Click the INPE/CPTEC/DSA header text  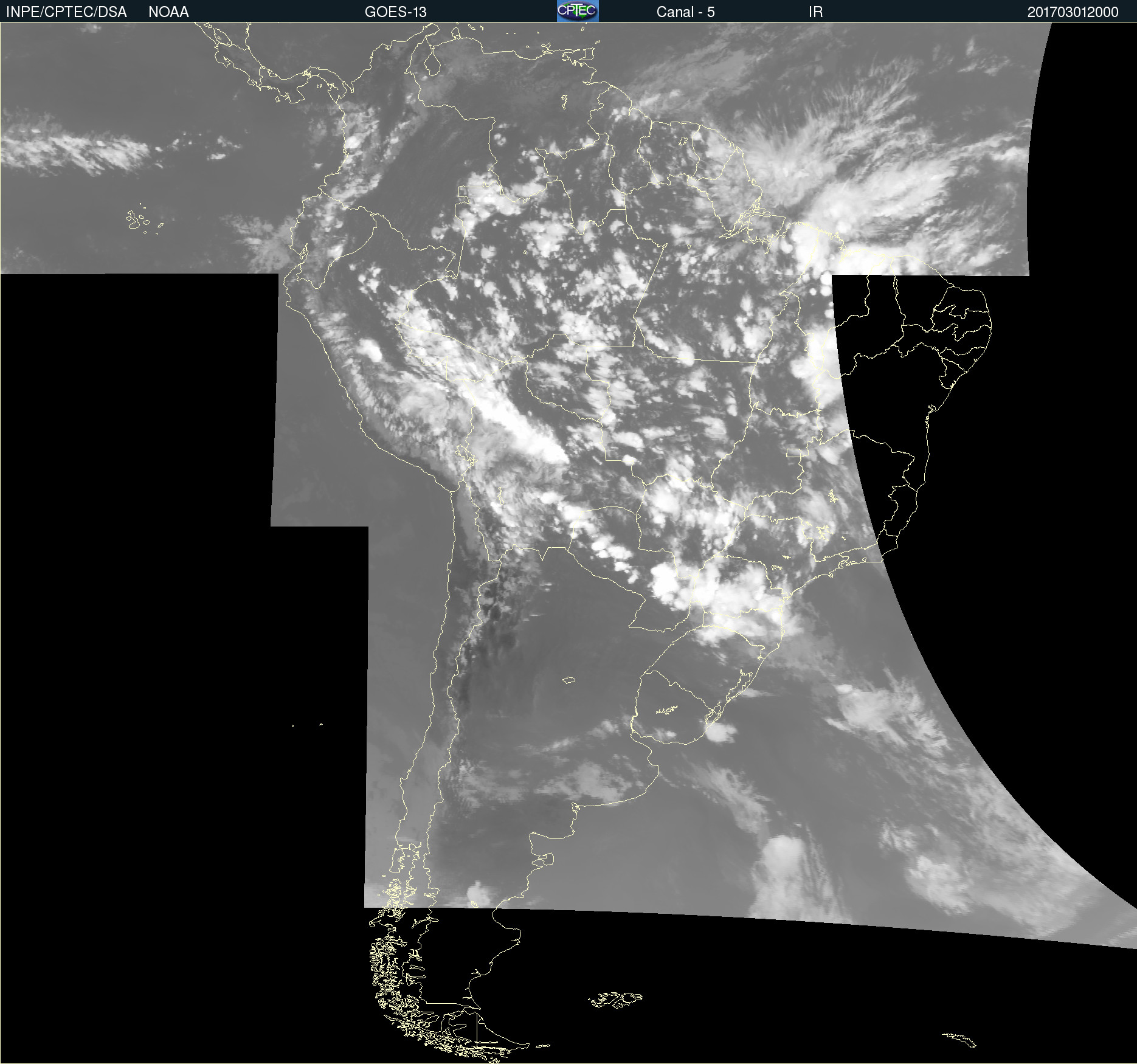(66, 12)
